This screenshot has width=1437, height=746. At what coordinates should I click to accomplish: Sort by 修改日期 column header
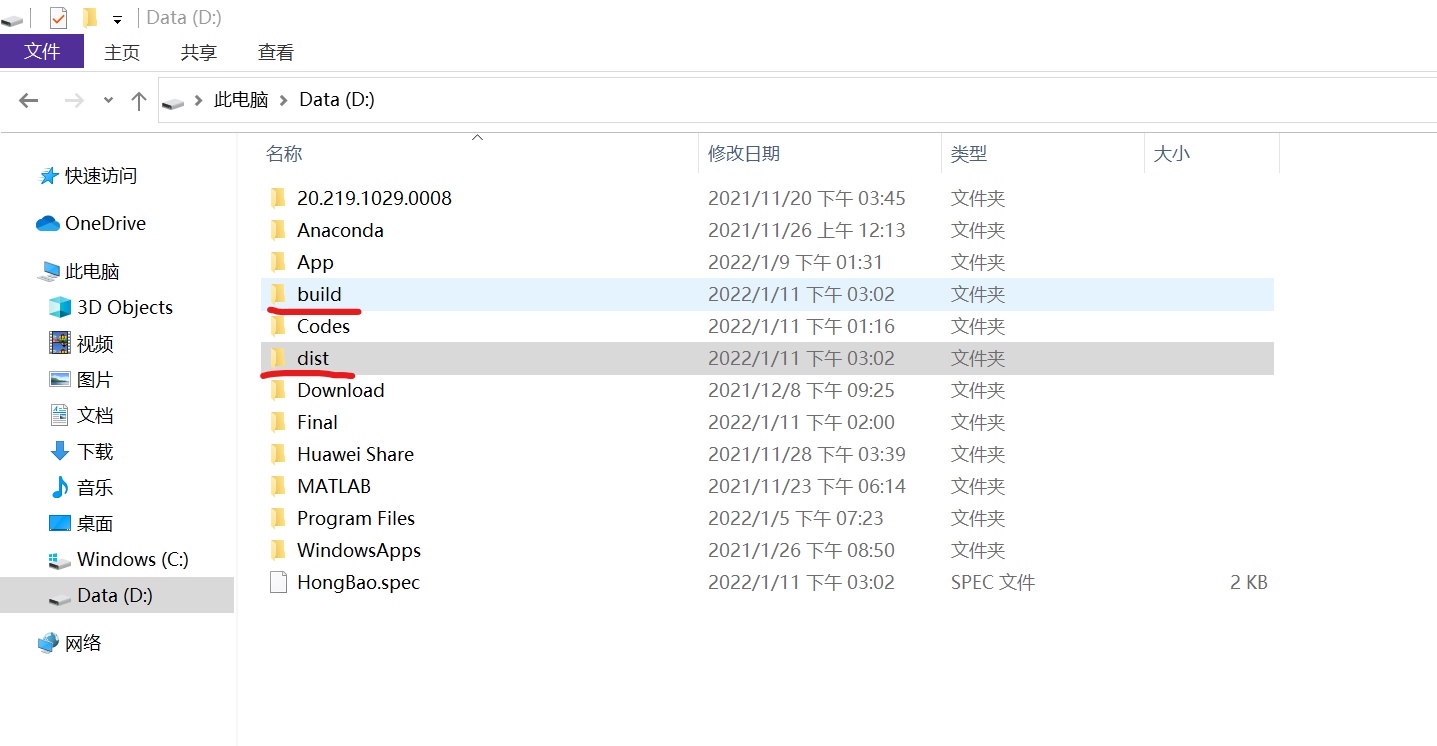click(x=744, y=154)
